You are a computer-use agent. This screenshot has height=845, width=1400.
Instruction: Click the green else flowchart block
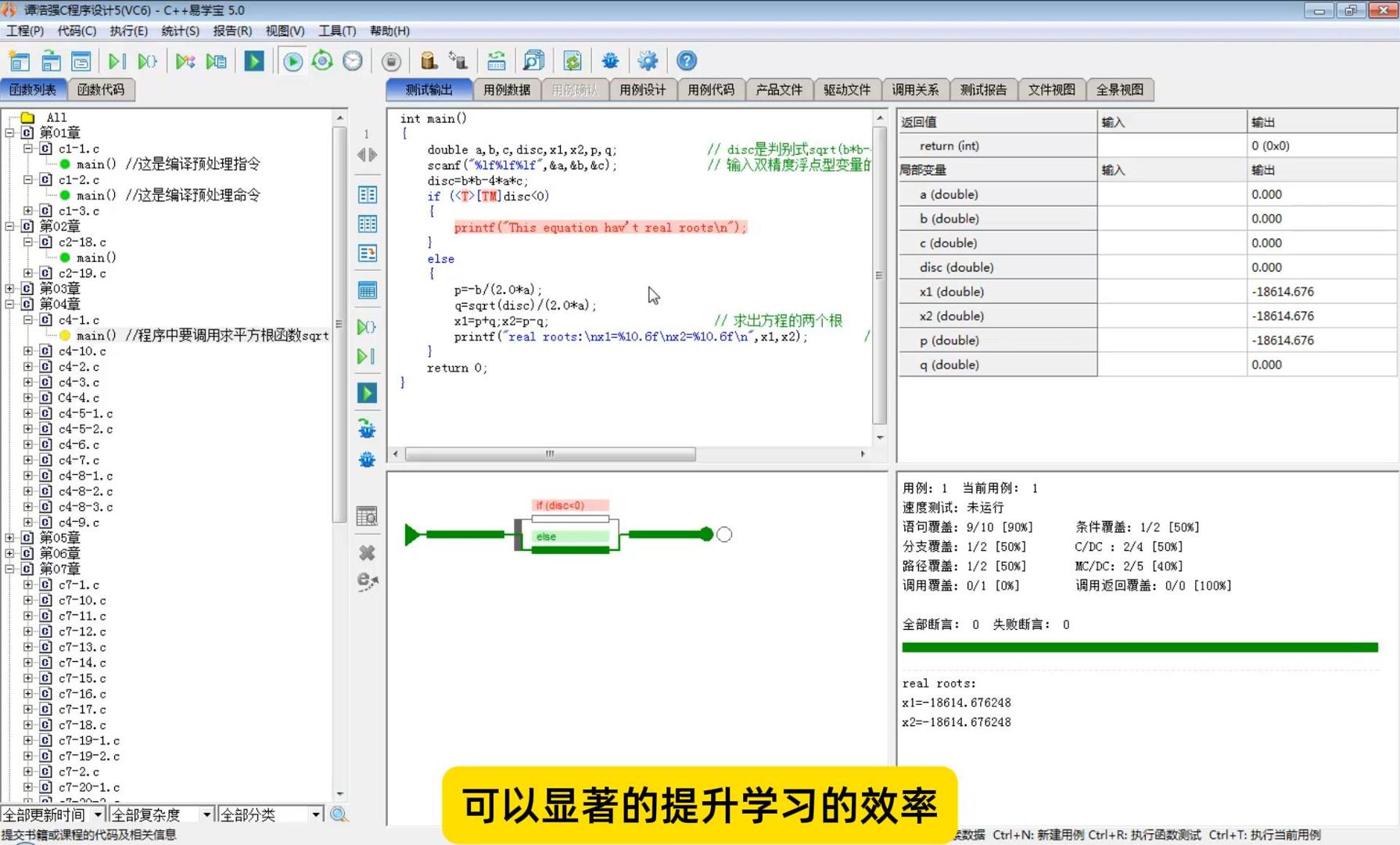tap(570, 537)
